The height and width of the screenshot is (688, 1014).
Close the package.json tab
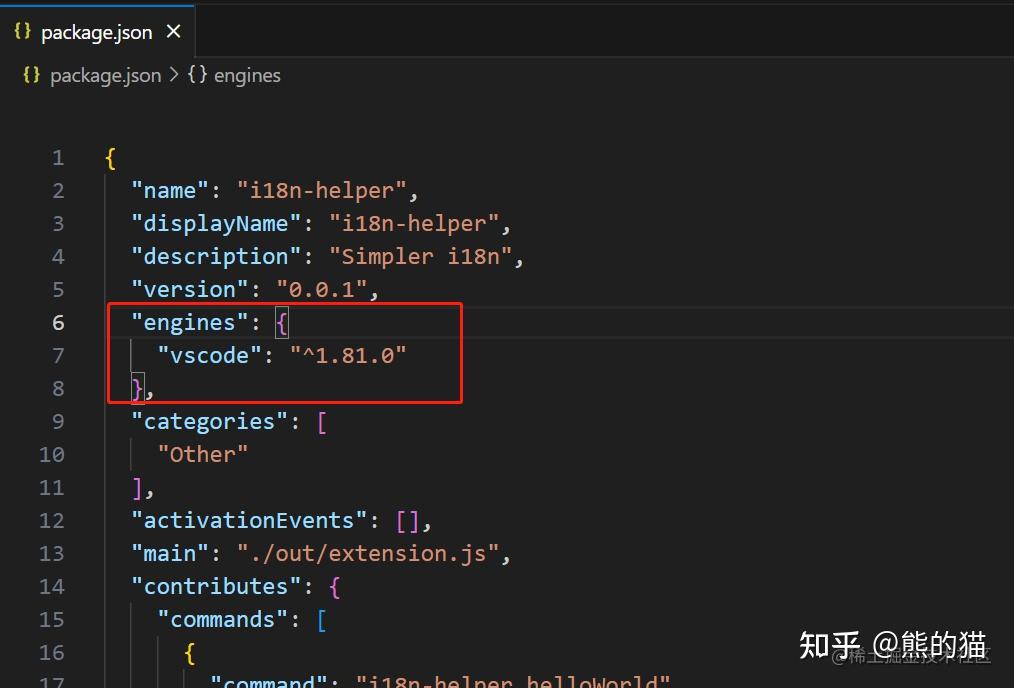click(173, 31)
